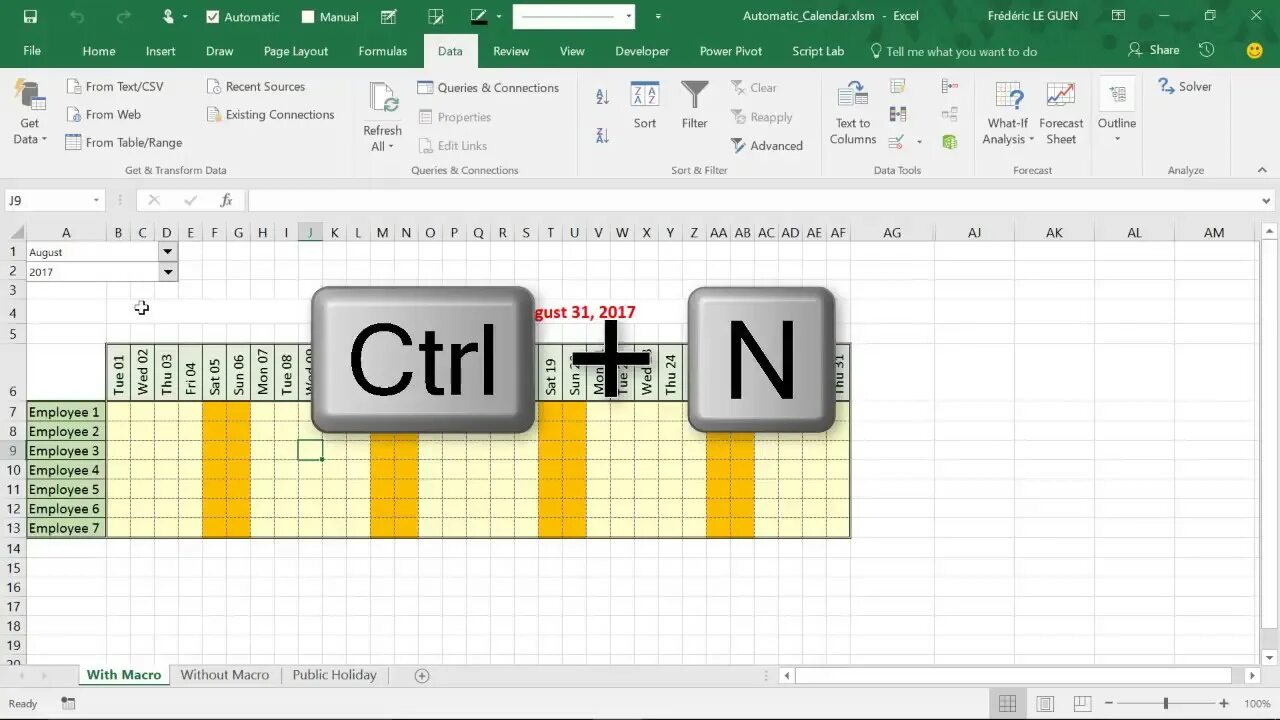Open version history clock icon

[1207, 50]
